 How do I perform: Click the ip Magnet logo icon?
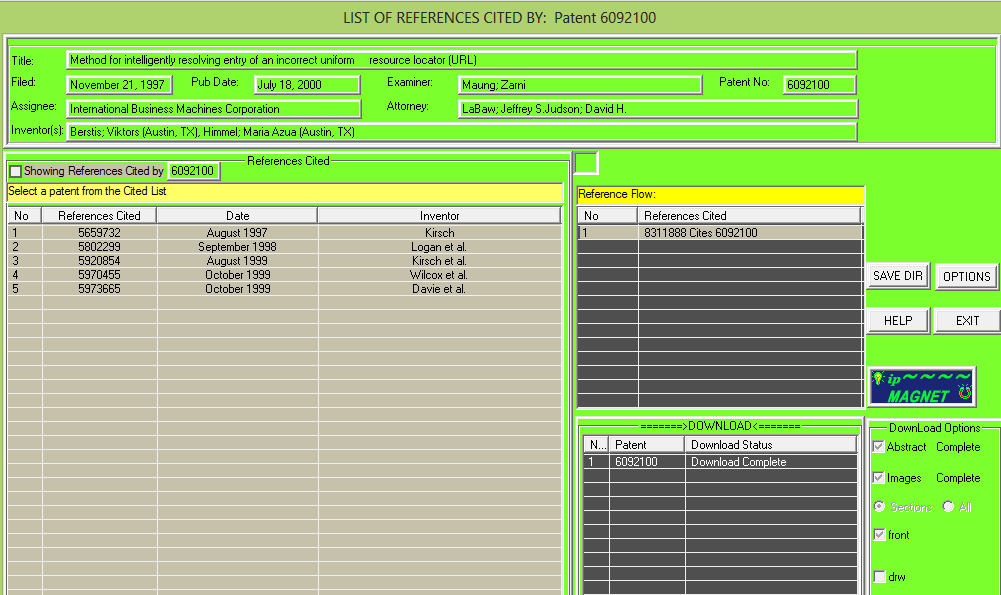point(922,387)
